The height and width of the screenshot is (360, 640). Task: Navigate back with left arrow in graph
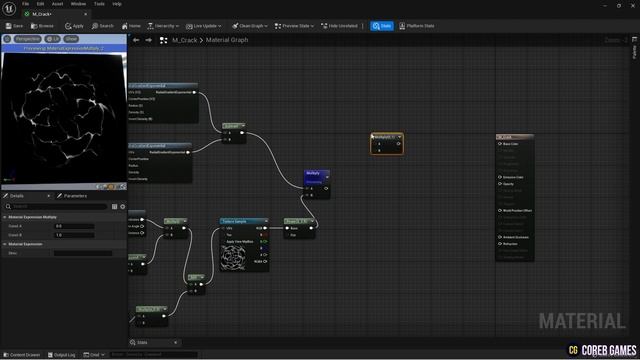coord(136,40)
